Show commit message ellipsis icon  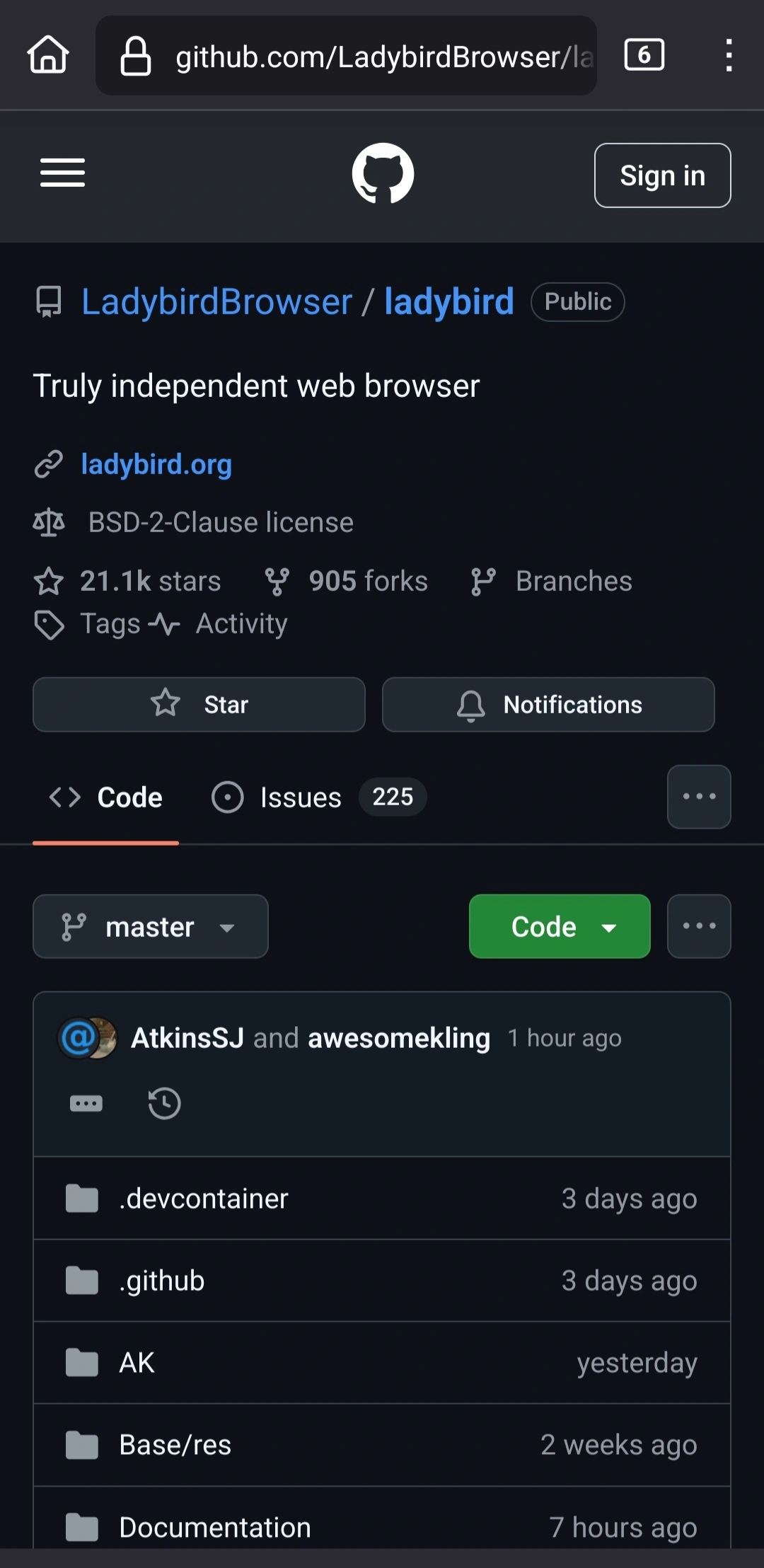pos(86,1103)
